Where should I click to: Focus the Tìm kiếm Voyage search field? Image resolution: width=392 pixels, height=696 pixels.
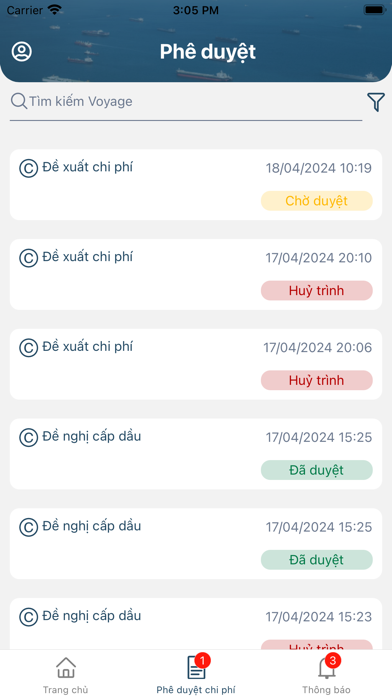click(x=186, y=102)
